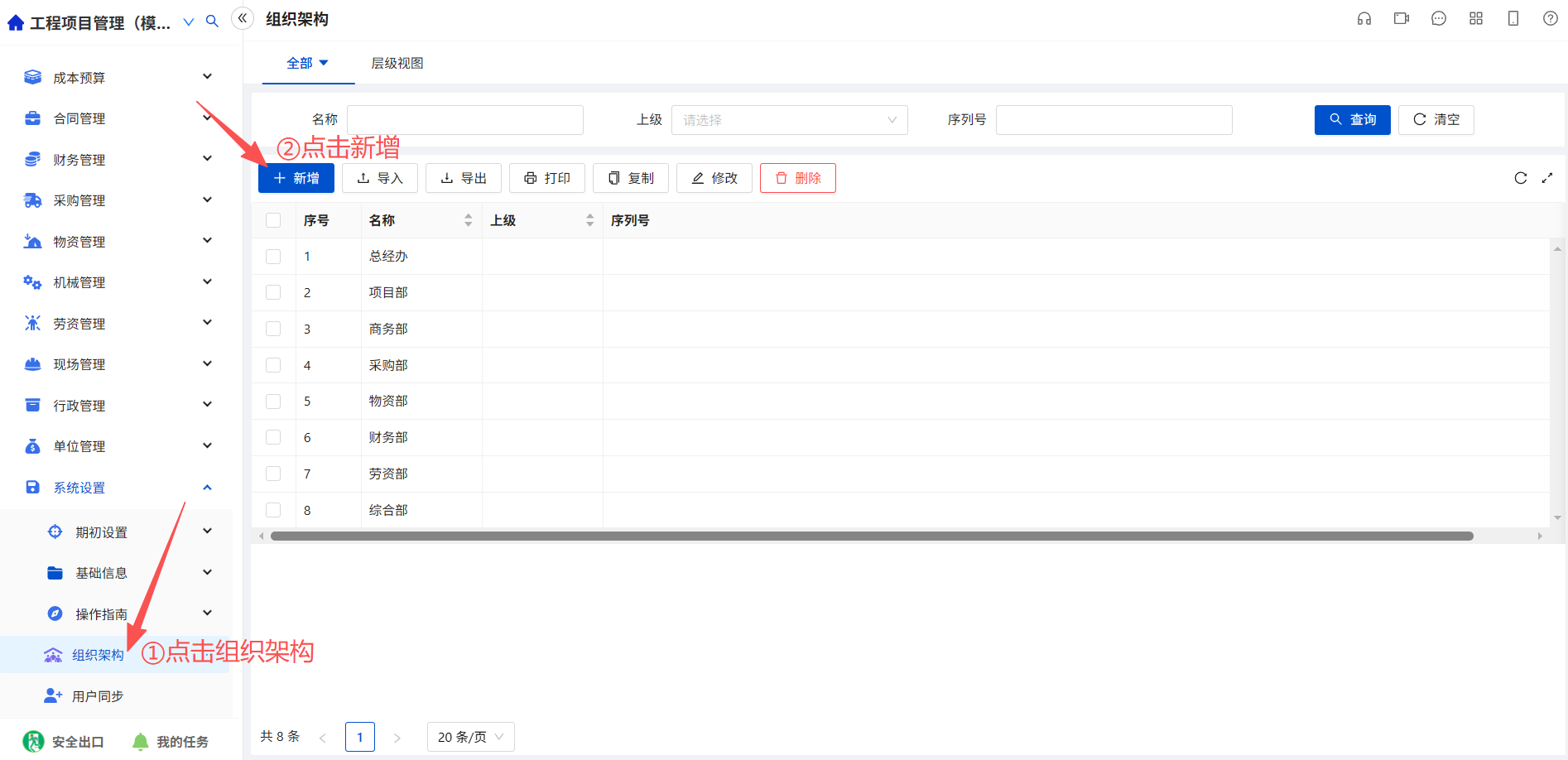Viewport: 1568px width, 760px height.
Task: Click the red 删除 button
Action: click(798, 178)
